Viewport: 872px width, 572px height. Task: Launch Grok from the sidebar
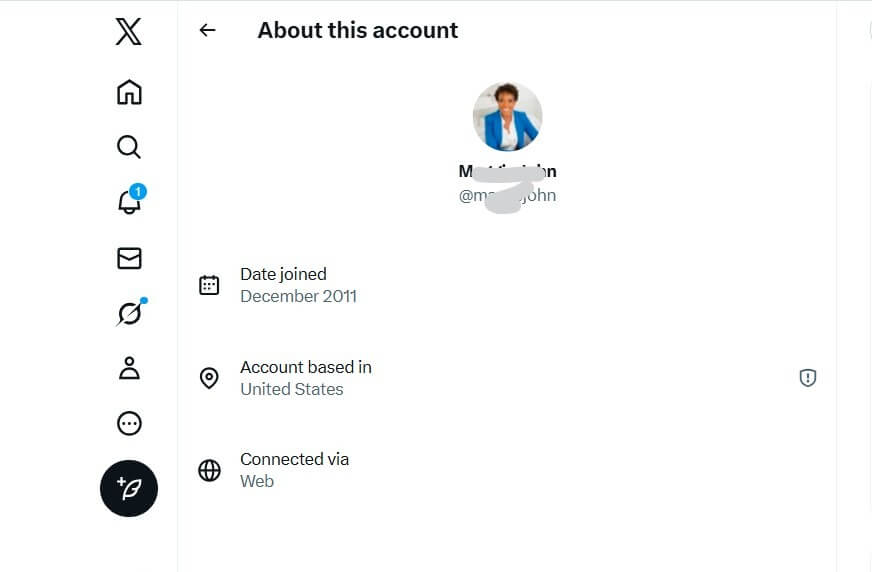(x=129, y=314)
